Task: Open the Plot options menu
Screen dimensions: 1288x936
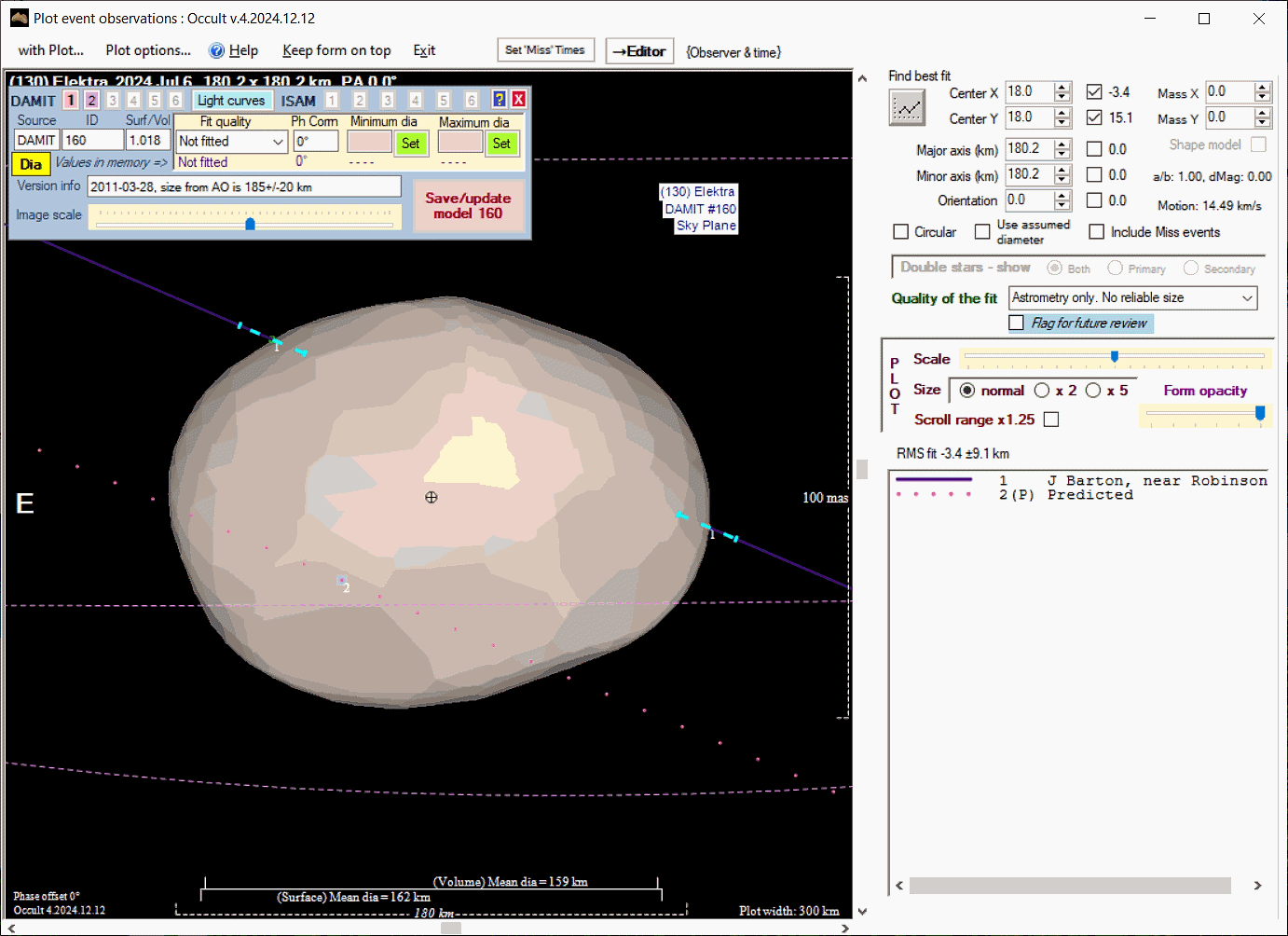Action: point(148,50)
